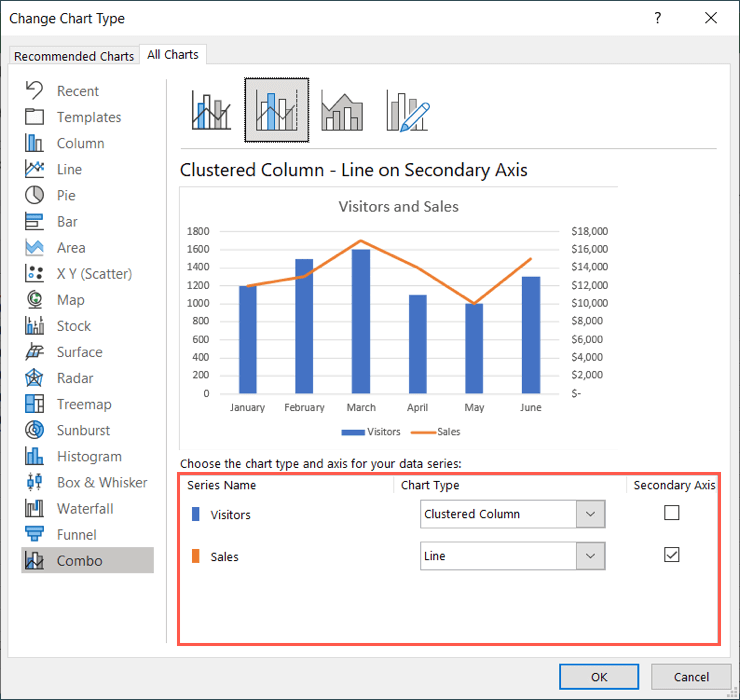The height and width of the screenshot is (700, 740).
Task: Select the Sunburst label in list
Action: [x=83, y=430]
